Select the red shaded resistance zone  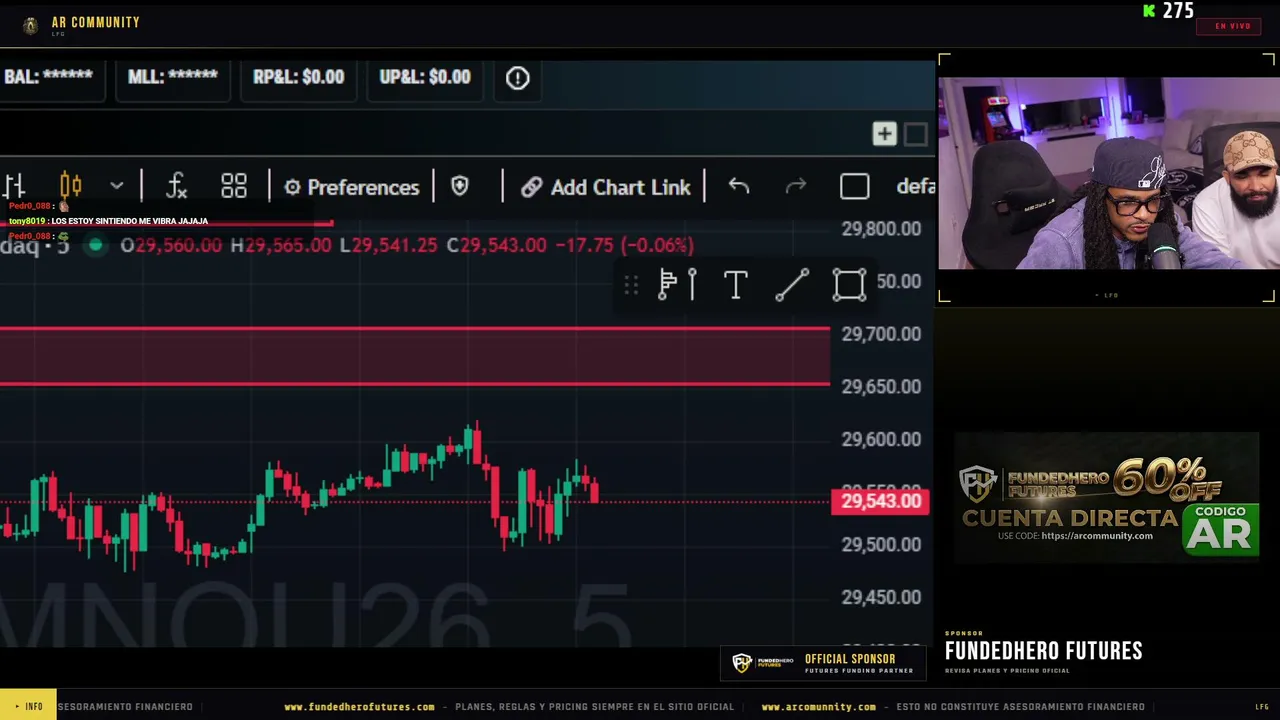(x=415, y=356)
